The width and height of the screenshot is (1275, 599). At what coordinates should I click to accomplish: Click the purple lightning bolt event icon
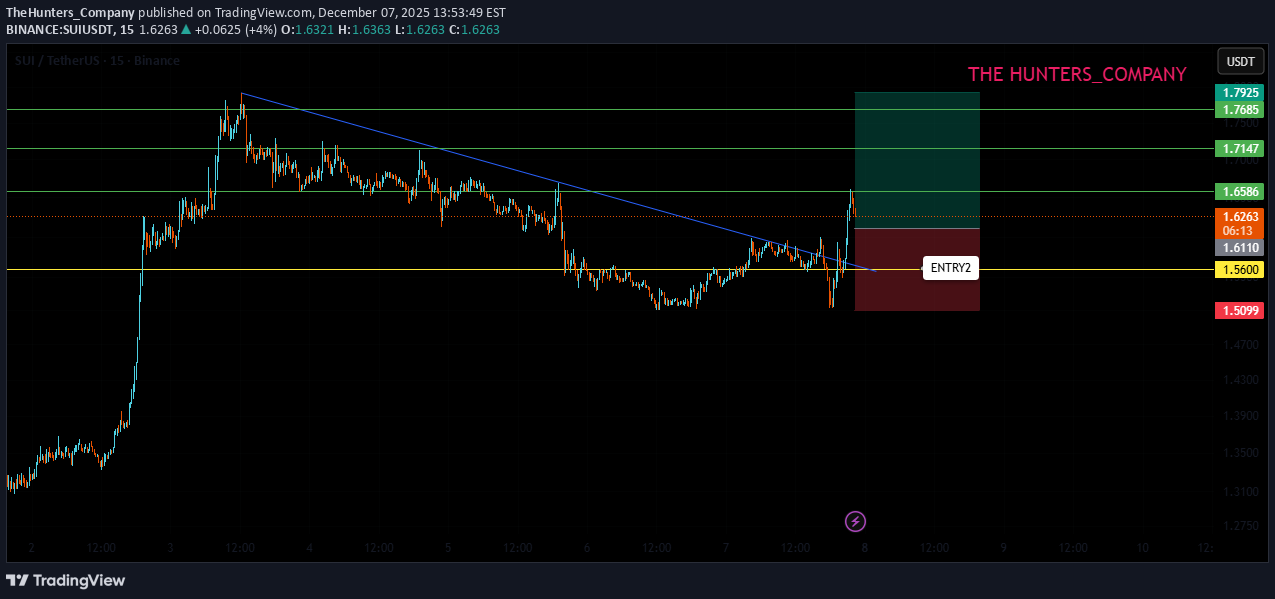tap(855, 521)
